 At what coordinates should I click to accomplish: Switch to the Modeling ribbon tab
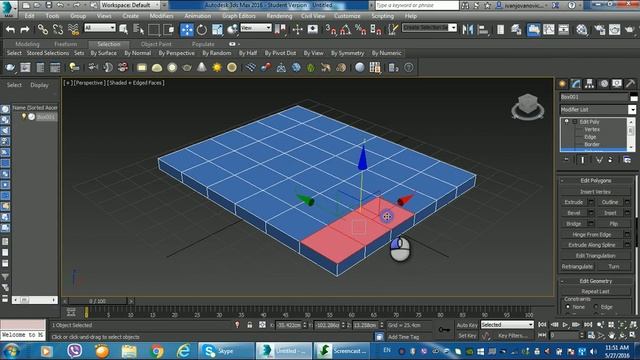click(27, 44)
